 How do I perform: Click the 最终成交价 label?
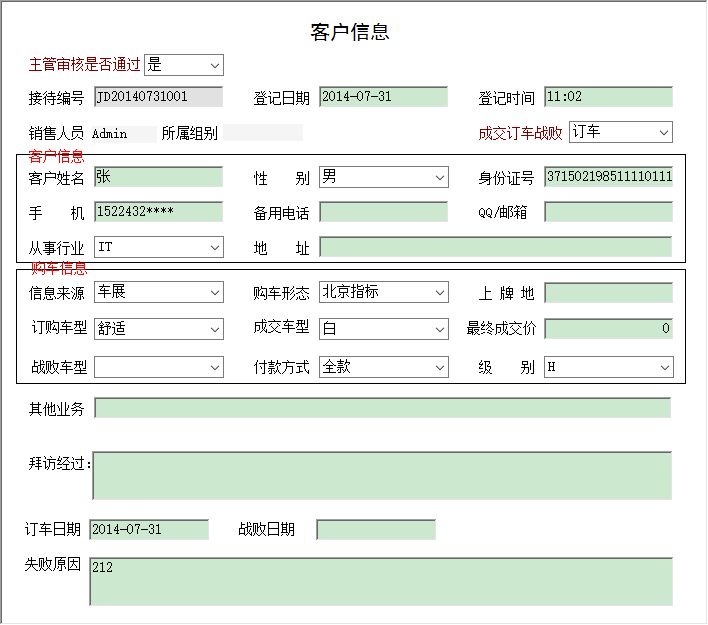click(x=501, y=328)
